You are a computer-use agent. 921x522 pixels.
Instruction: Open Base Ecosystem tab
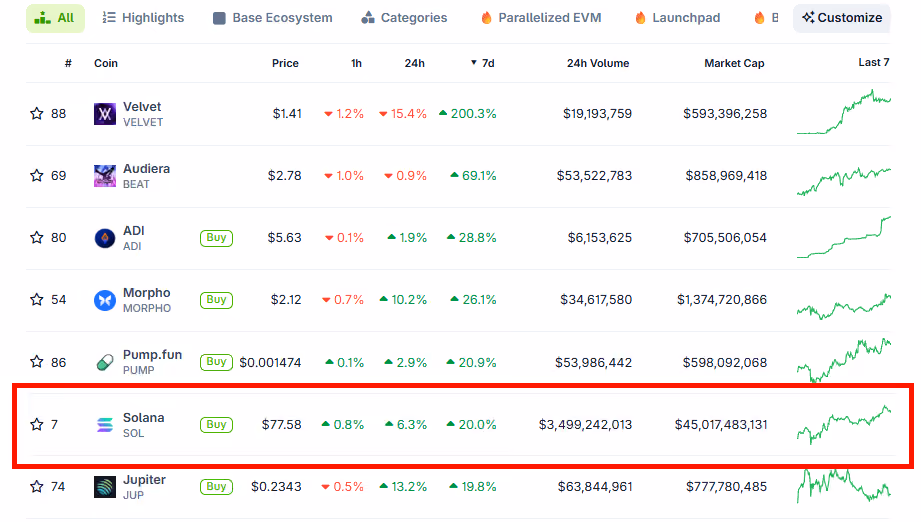273,18
